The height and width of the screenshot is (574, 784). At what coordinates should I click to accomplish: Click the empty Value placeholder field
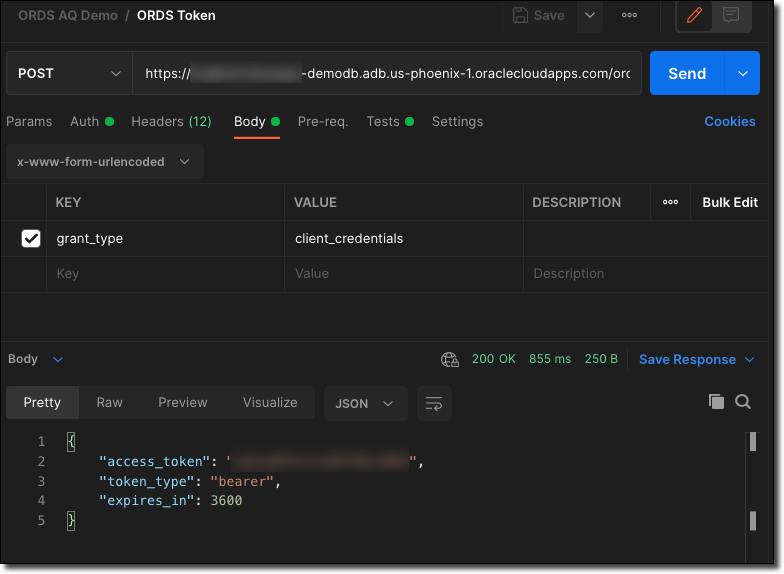pyautogui.click(x=404, y=274)
